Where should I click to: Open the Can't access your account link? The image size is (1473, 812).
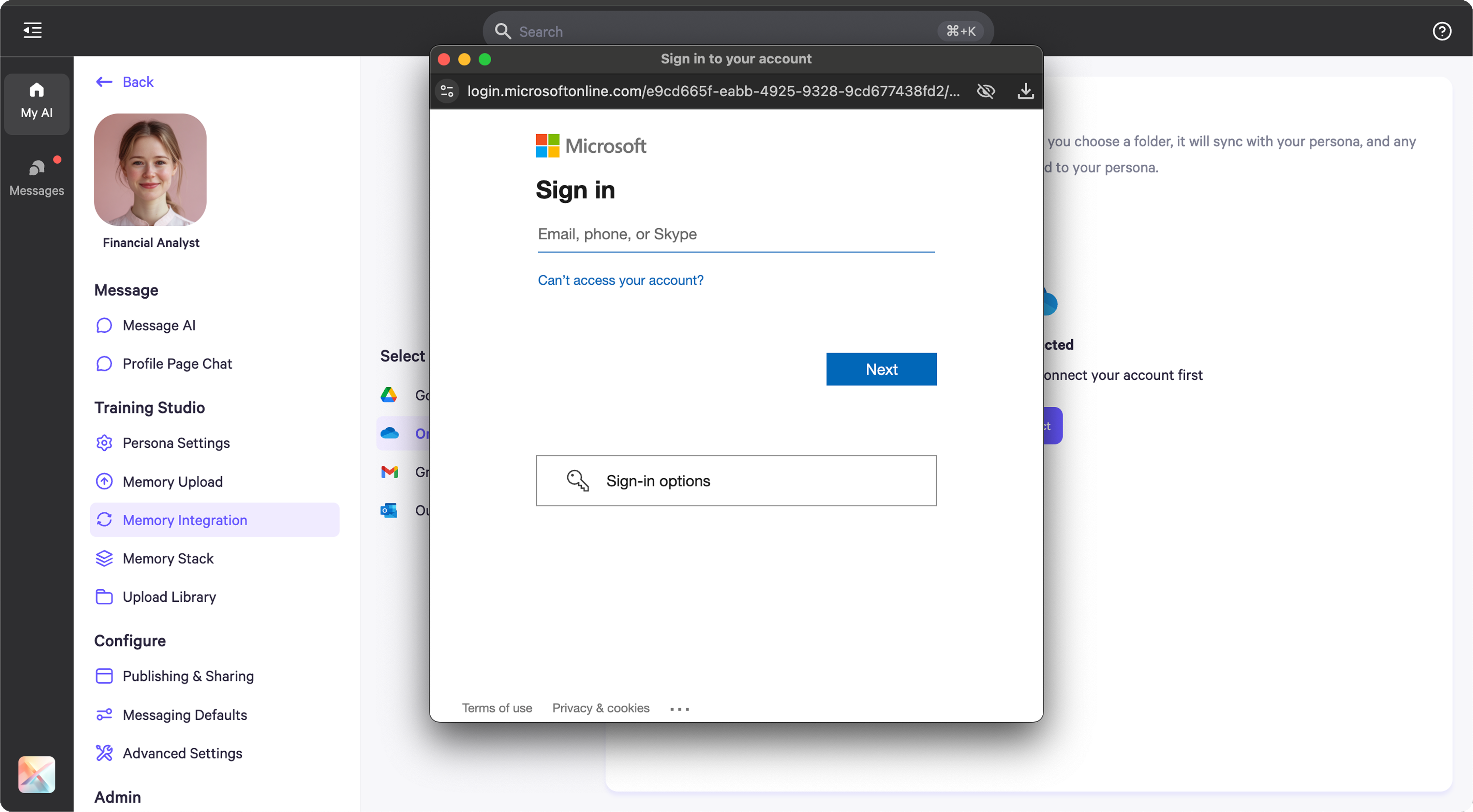click(621, 280)
